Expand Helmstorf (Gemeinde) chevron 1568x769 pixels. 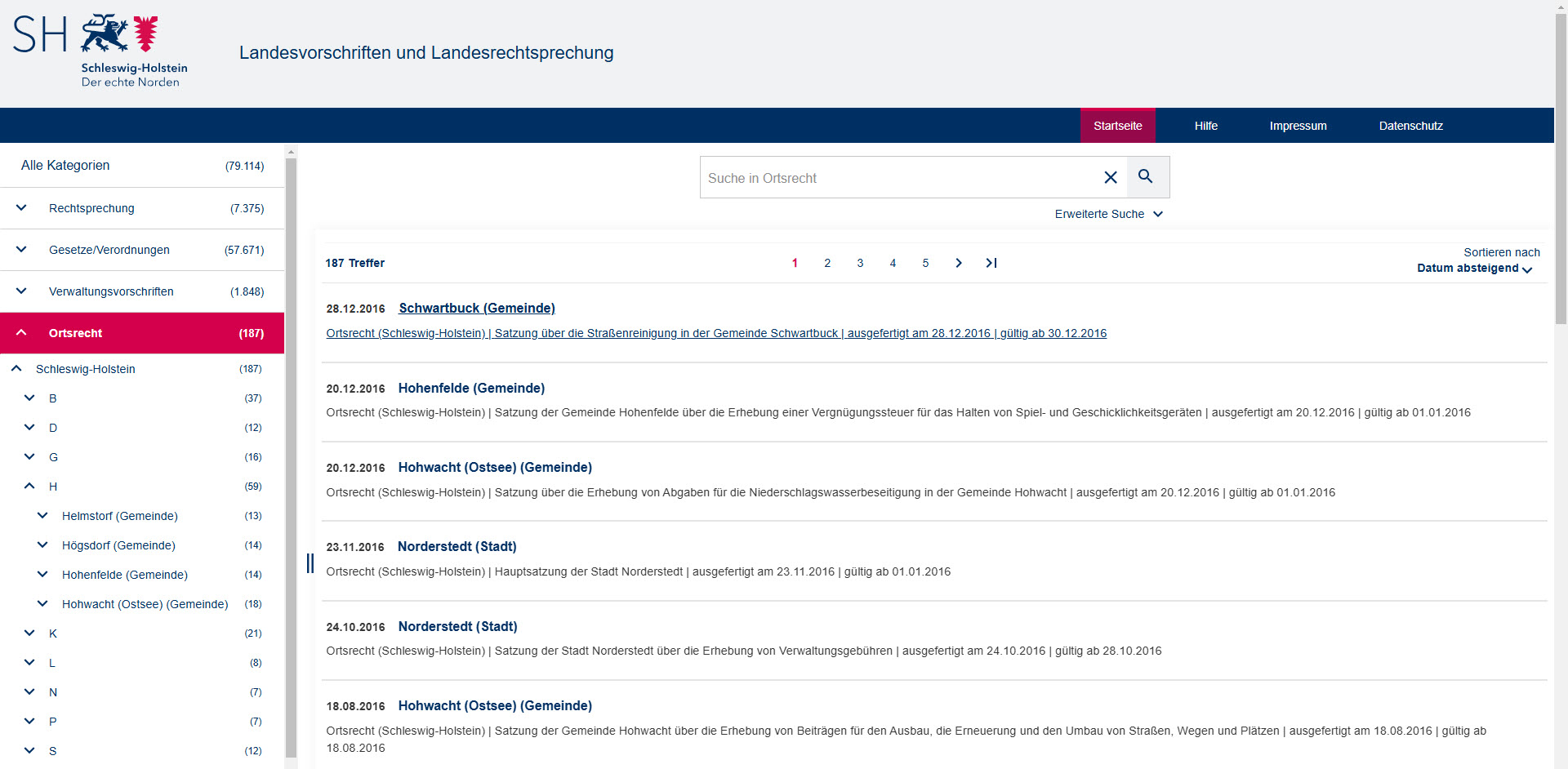(42, 516)
